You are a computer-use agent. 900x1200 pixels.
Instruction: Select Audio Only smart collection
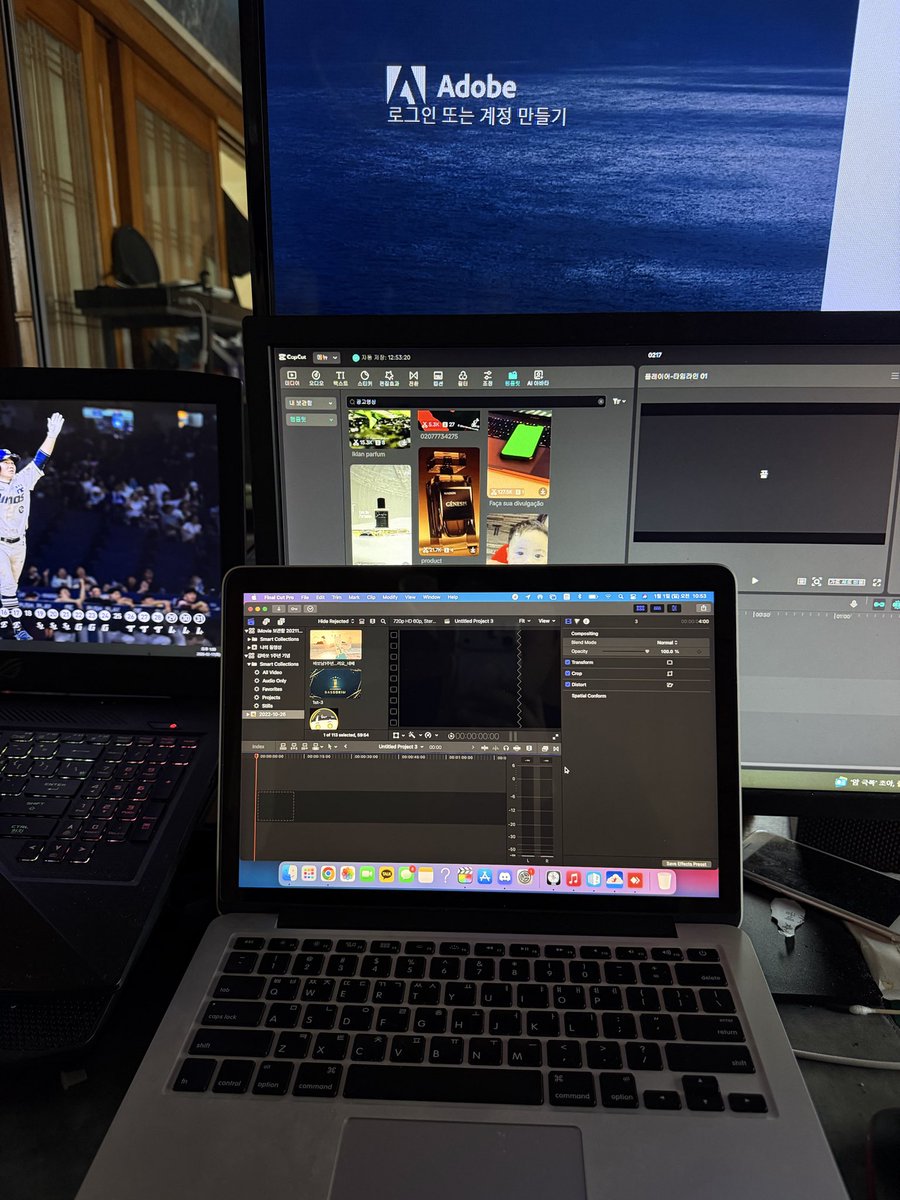pos(274,681)
